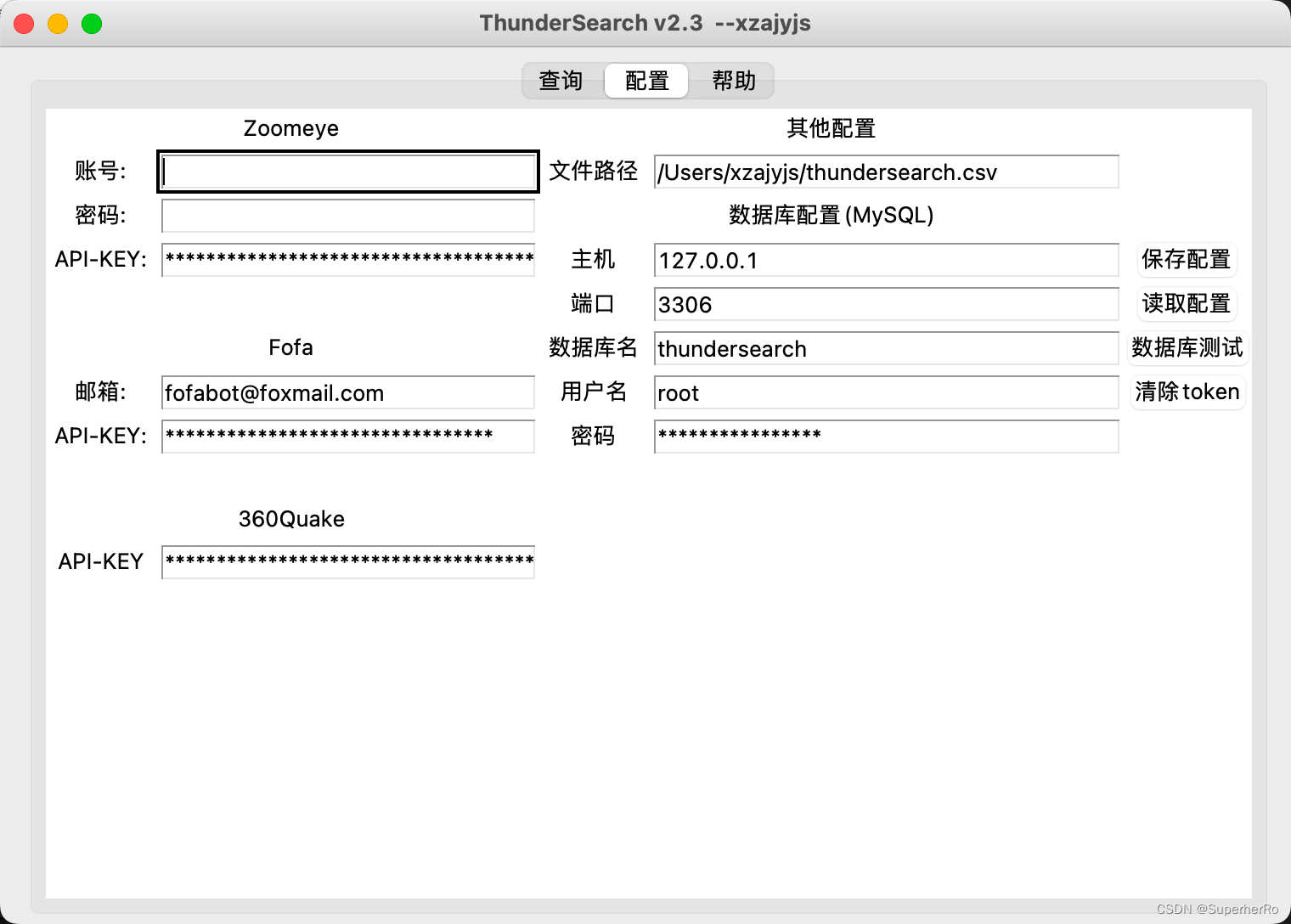Click the 主机 label
The height and width of the screenshot is (924, 1291).
click(x=593, y=259)
